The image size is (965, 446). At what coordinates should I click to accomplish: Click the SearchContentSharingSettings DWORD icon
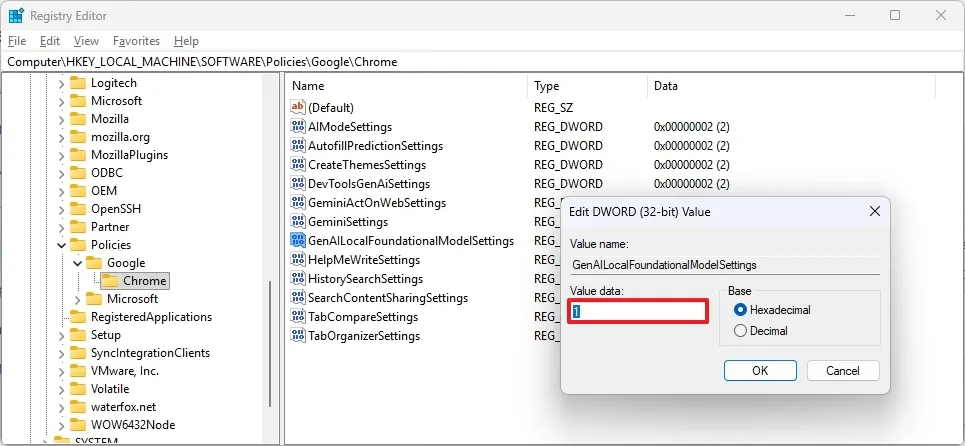pyautogui.click(x=298, y=297)
